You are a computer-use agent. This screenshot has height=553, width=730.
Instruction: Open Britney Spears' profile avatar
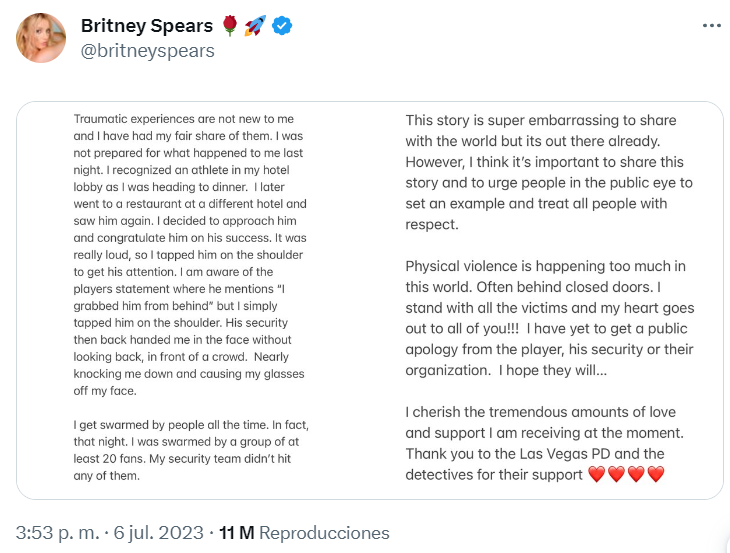point(41,39)
